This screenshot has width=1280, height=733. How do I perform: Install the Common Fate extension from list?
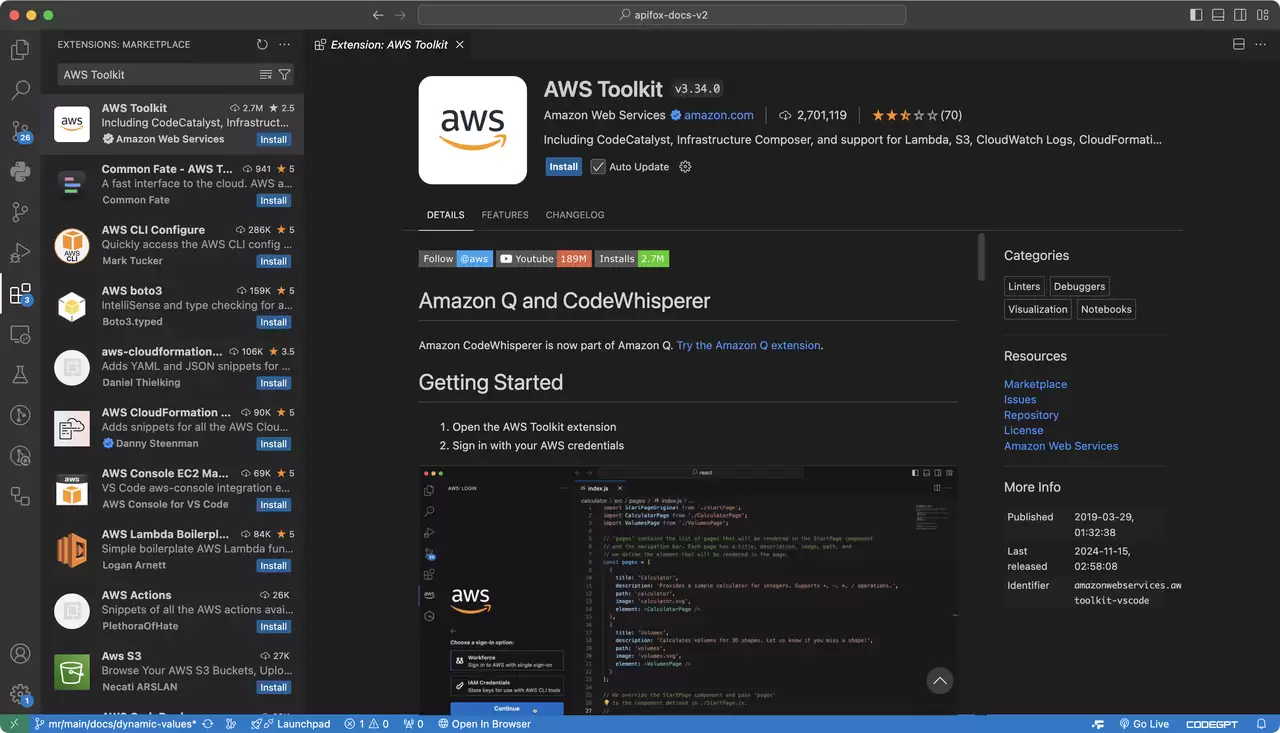click(x=273, y=201)
